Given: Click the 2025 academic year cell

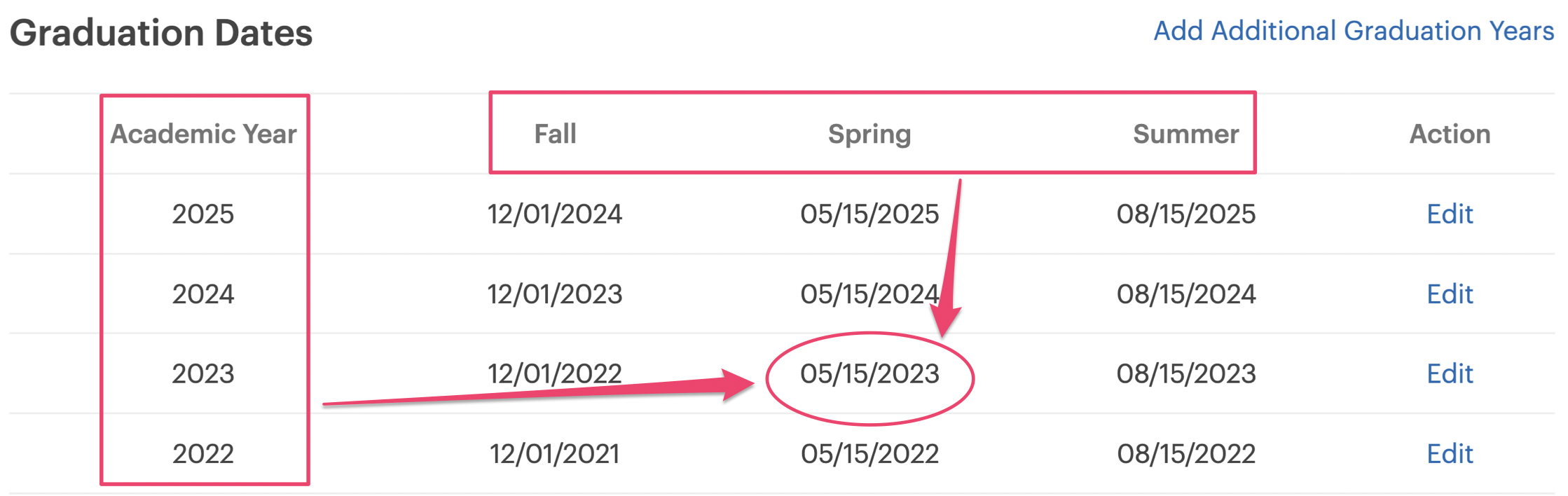Looking at the screenshot, I should pos(203,214).
